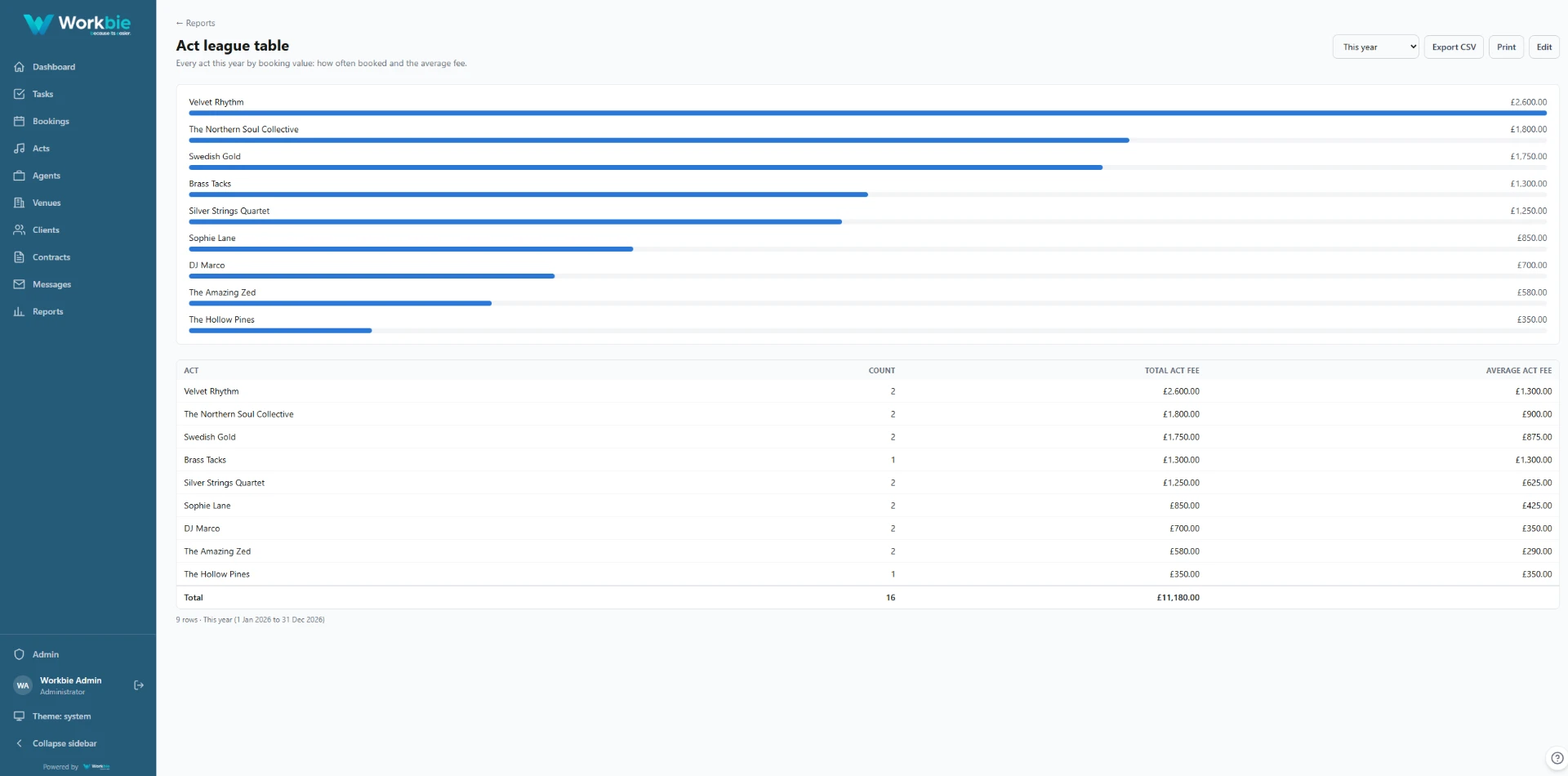Click the Admin shield icon
The image size is (1568, 776).
(x=20, y=654)
